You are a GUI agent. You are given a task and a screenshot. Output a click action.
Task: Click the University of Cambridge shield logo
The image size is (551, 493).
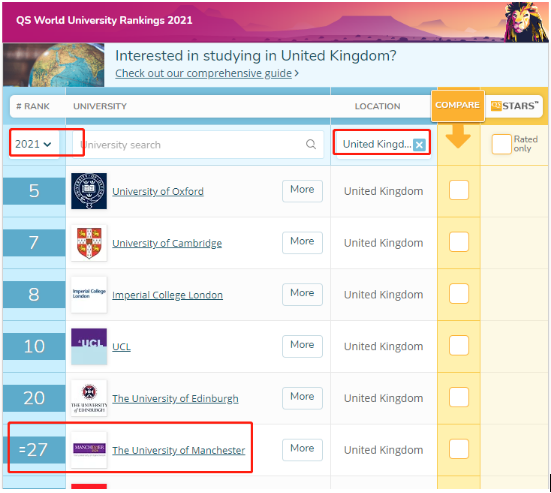(x=89, y=243)
